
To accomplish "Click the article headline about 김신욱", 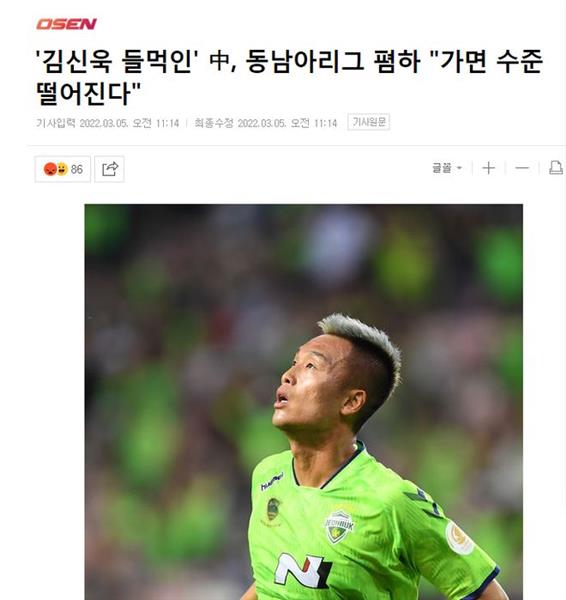I will tap(289, 77).
